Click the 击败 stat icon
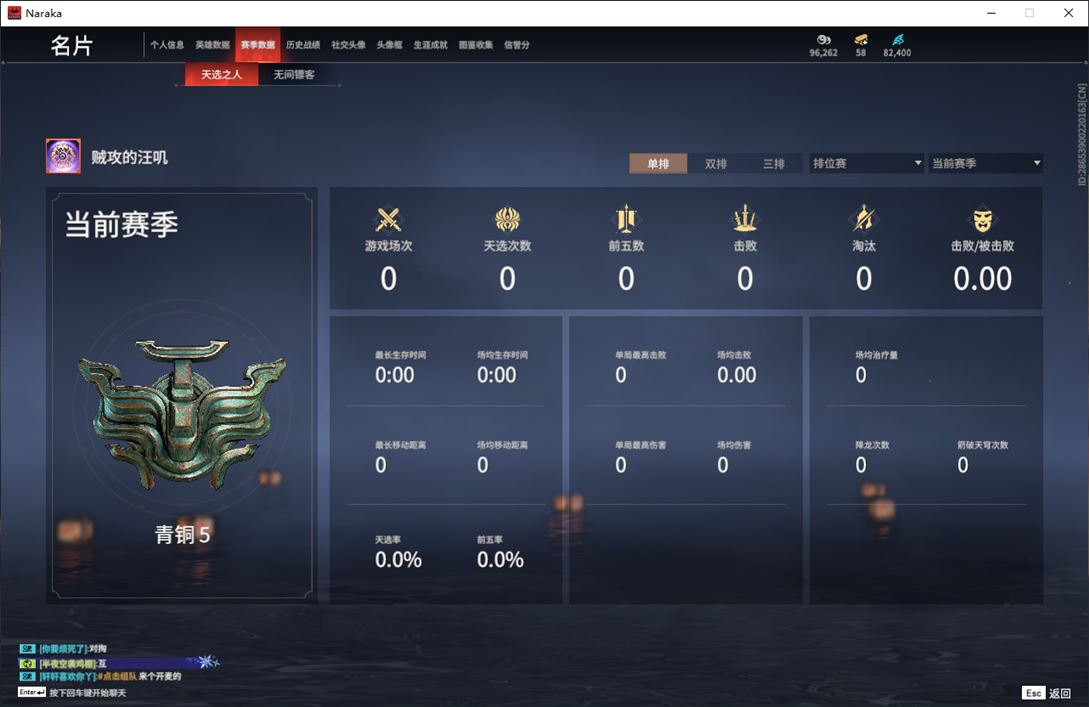 (744, 219)
